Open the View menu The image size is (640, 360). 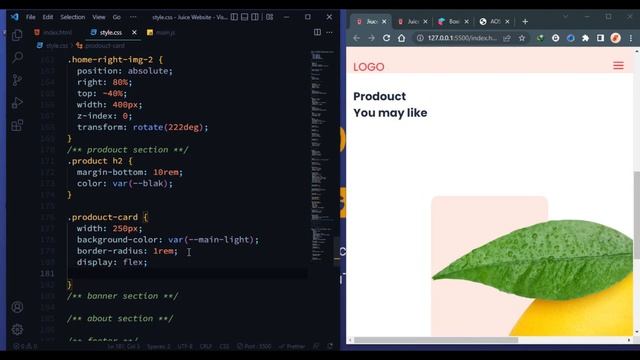tap(99, 17)
